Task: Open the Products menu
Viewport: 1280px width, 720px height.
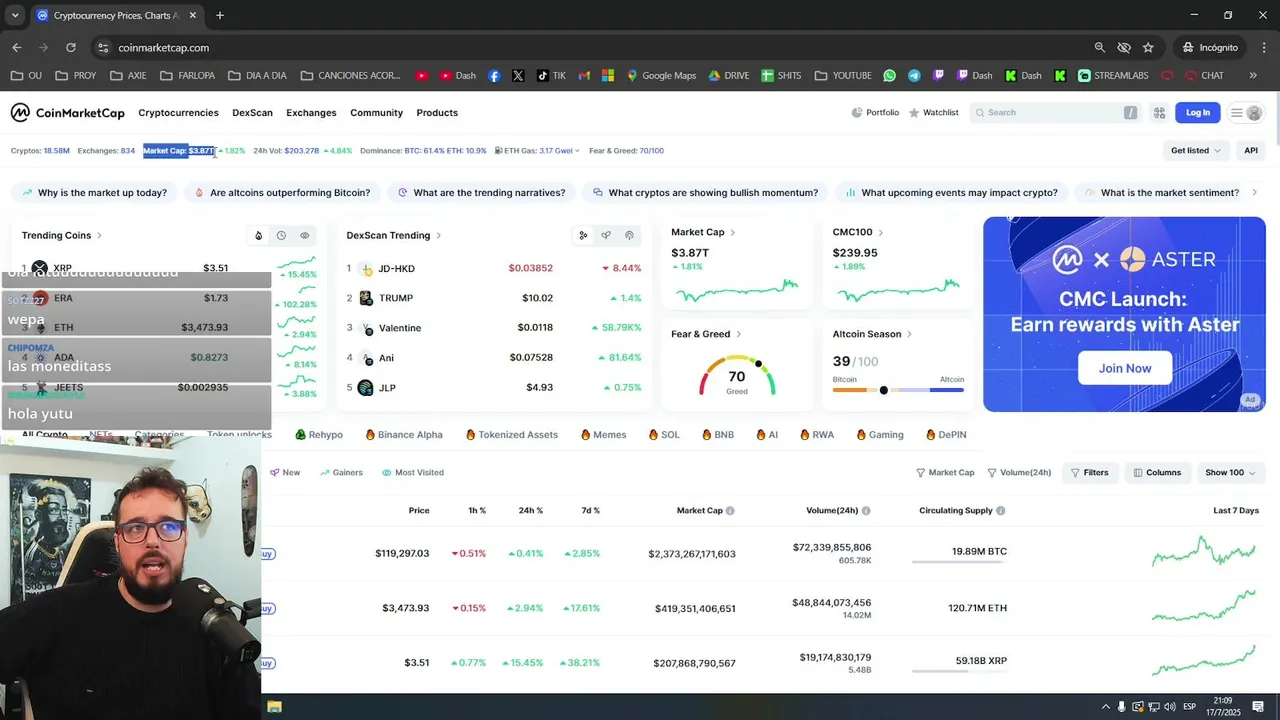Action: pyautogui.click(x=437, y=113)
